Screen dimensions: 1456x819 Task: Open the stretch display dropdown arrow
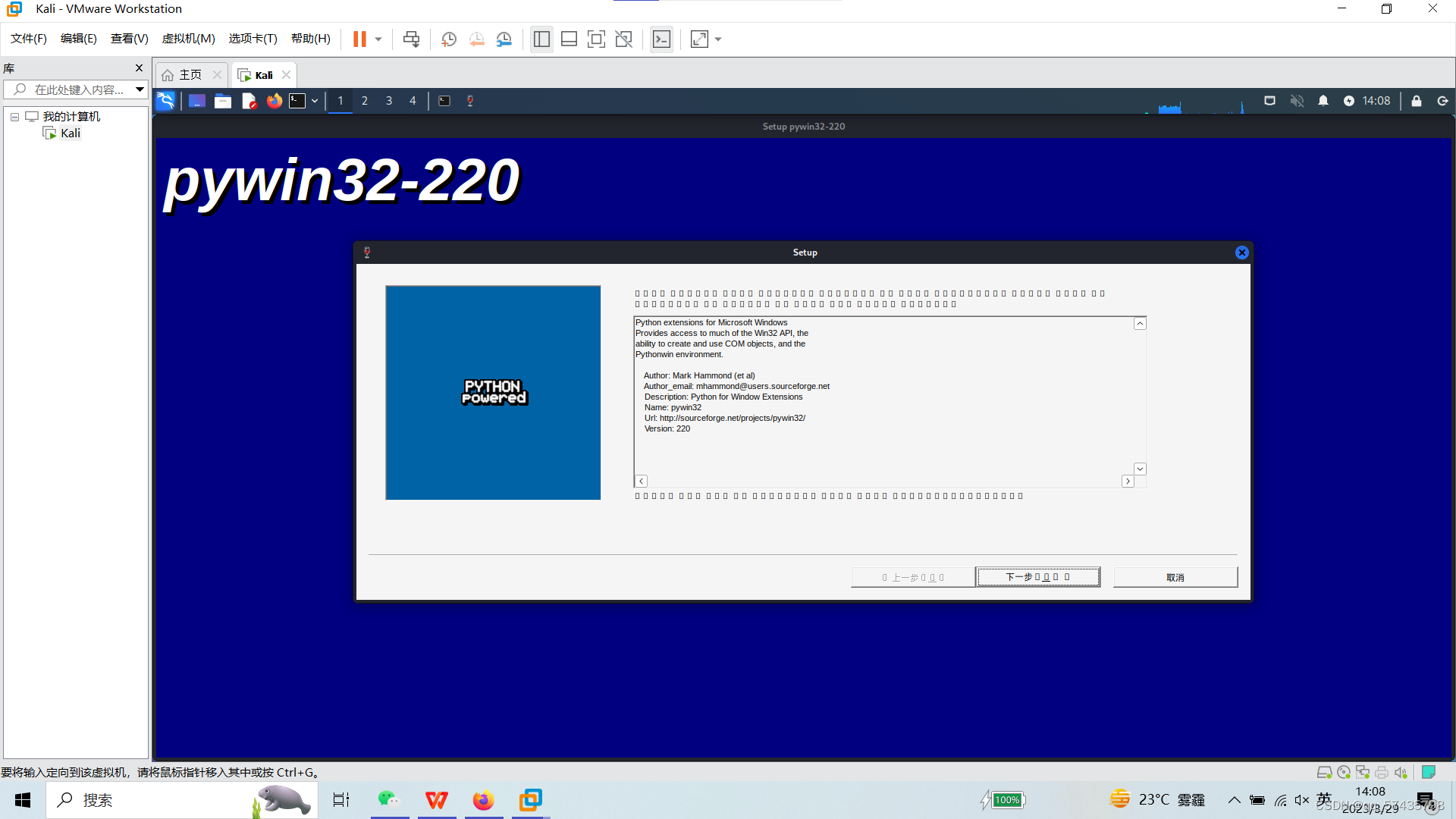coord(718,39)
